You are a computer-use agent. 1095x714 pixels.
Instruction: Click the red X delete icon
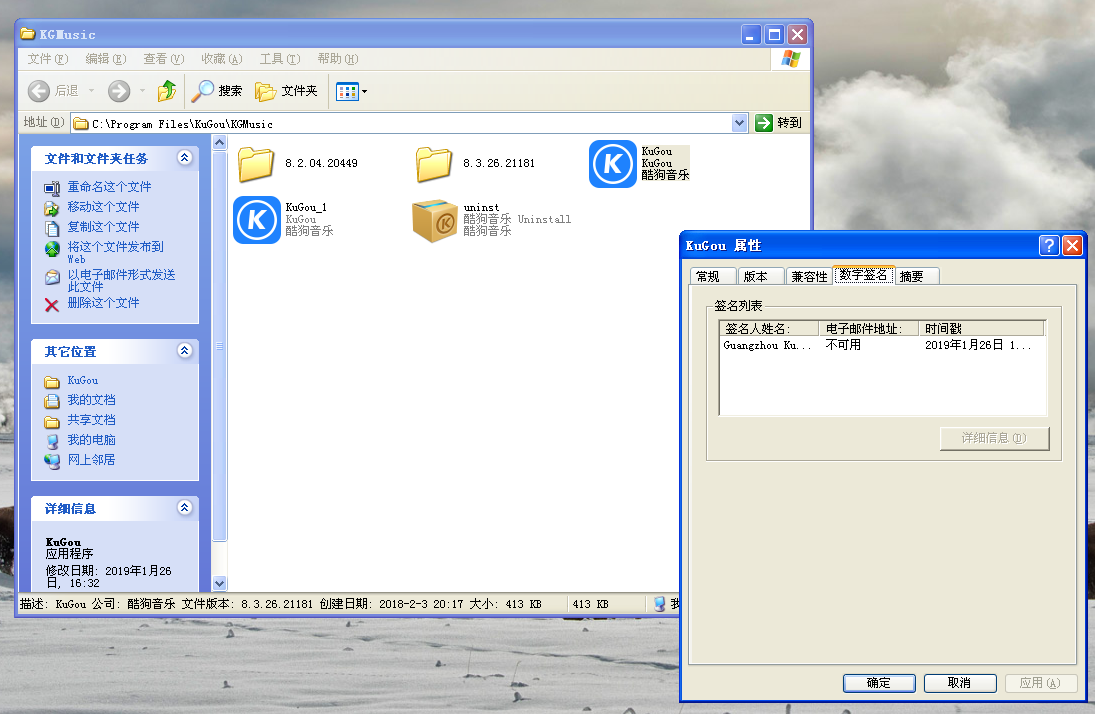[x=52, y=305]
